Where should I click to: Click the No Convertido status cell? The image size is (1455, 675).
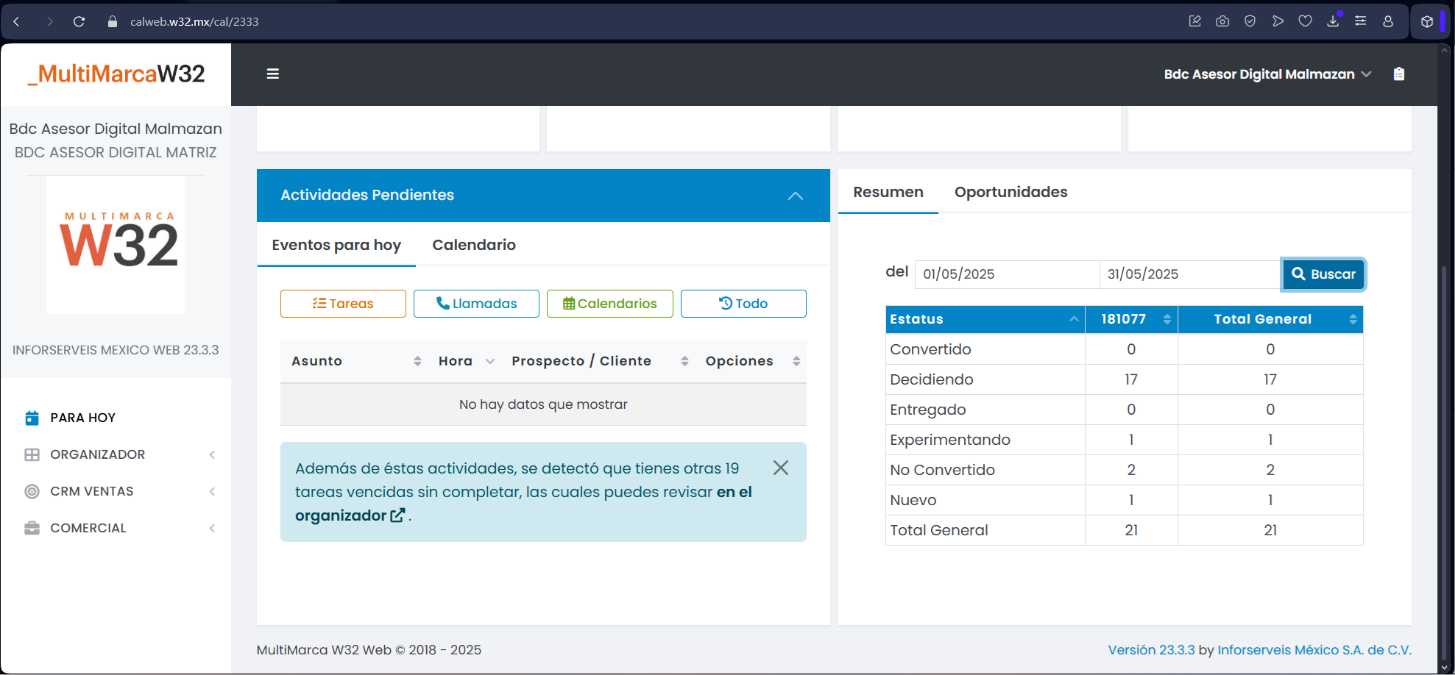(x=985, y=470)
